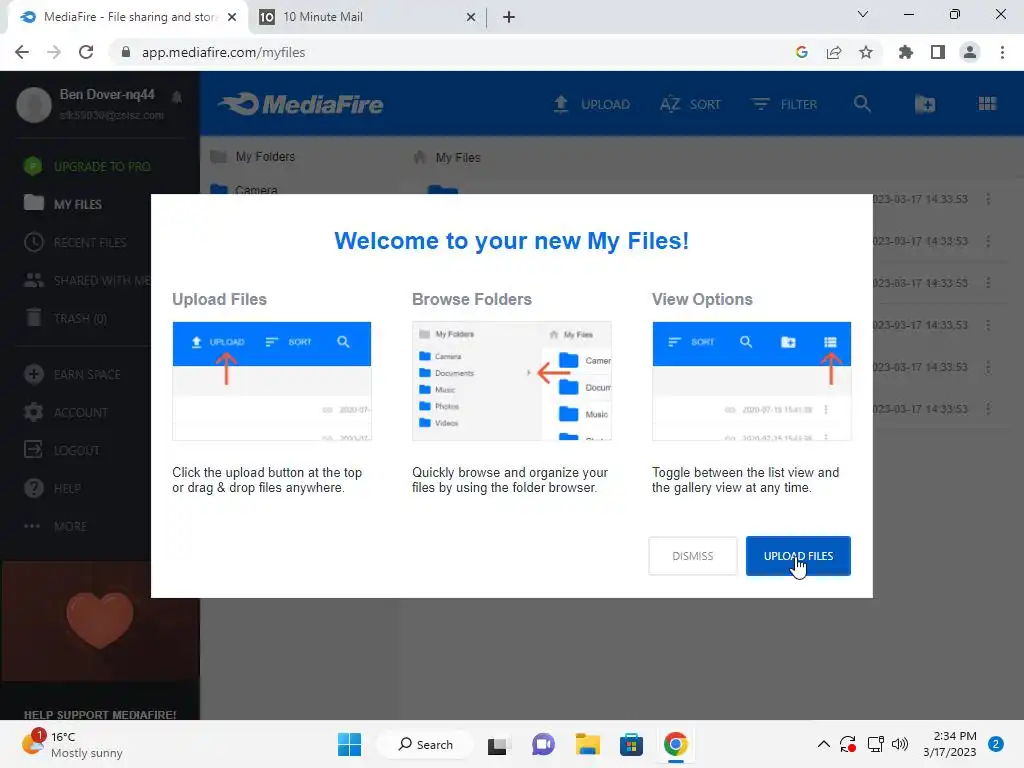
Task: Open Help in the sidebar
Action: (x=53, y=488)
